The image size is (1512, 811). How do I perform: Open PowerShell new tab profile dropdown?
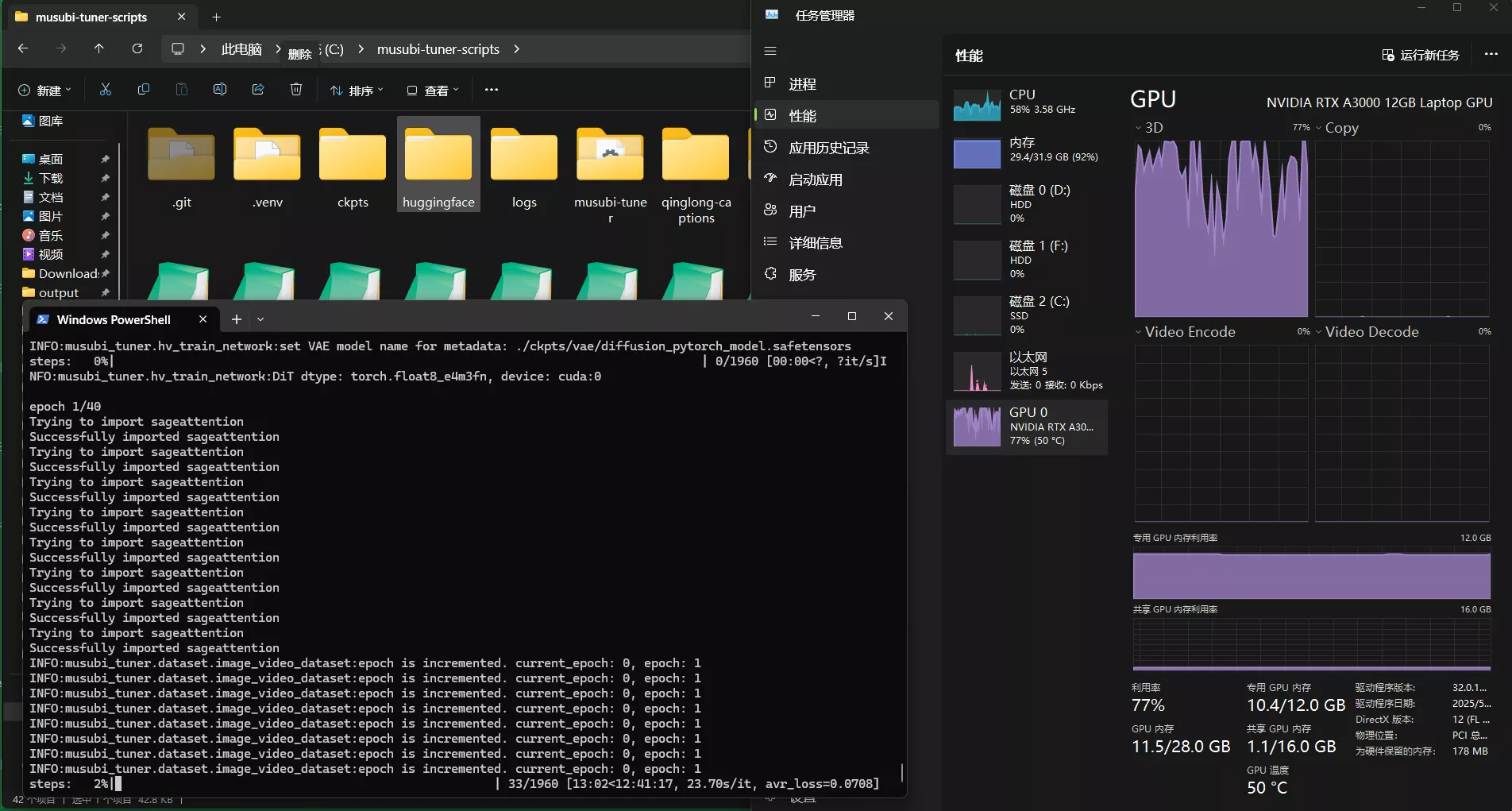click(260, 319)
